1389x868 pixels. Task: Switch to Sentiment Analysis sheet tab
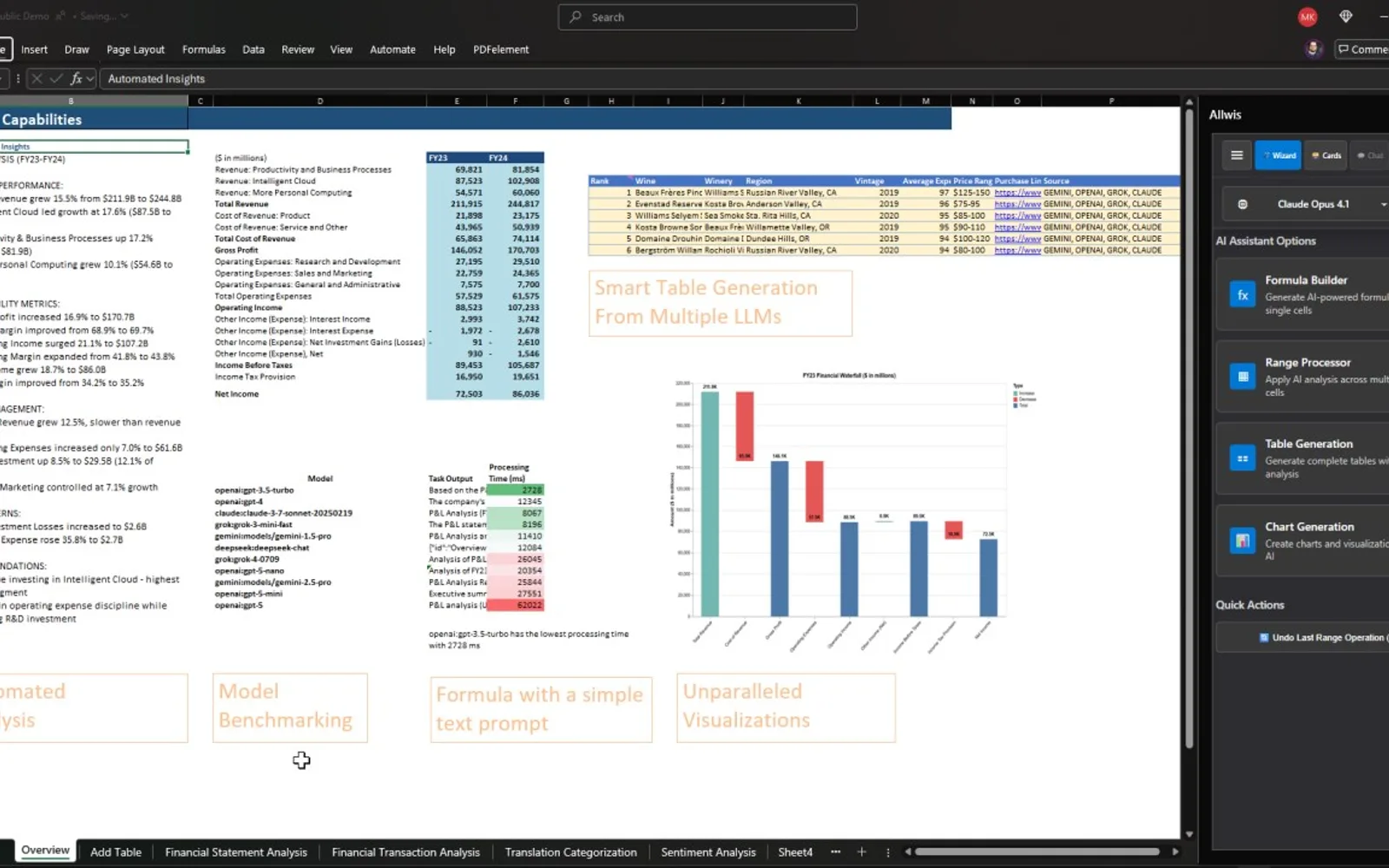point(708,852)
